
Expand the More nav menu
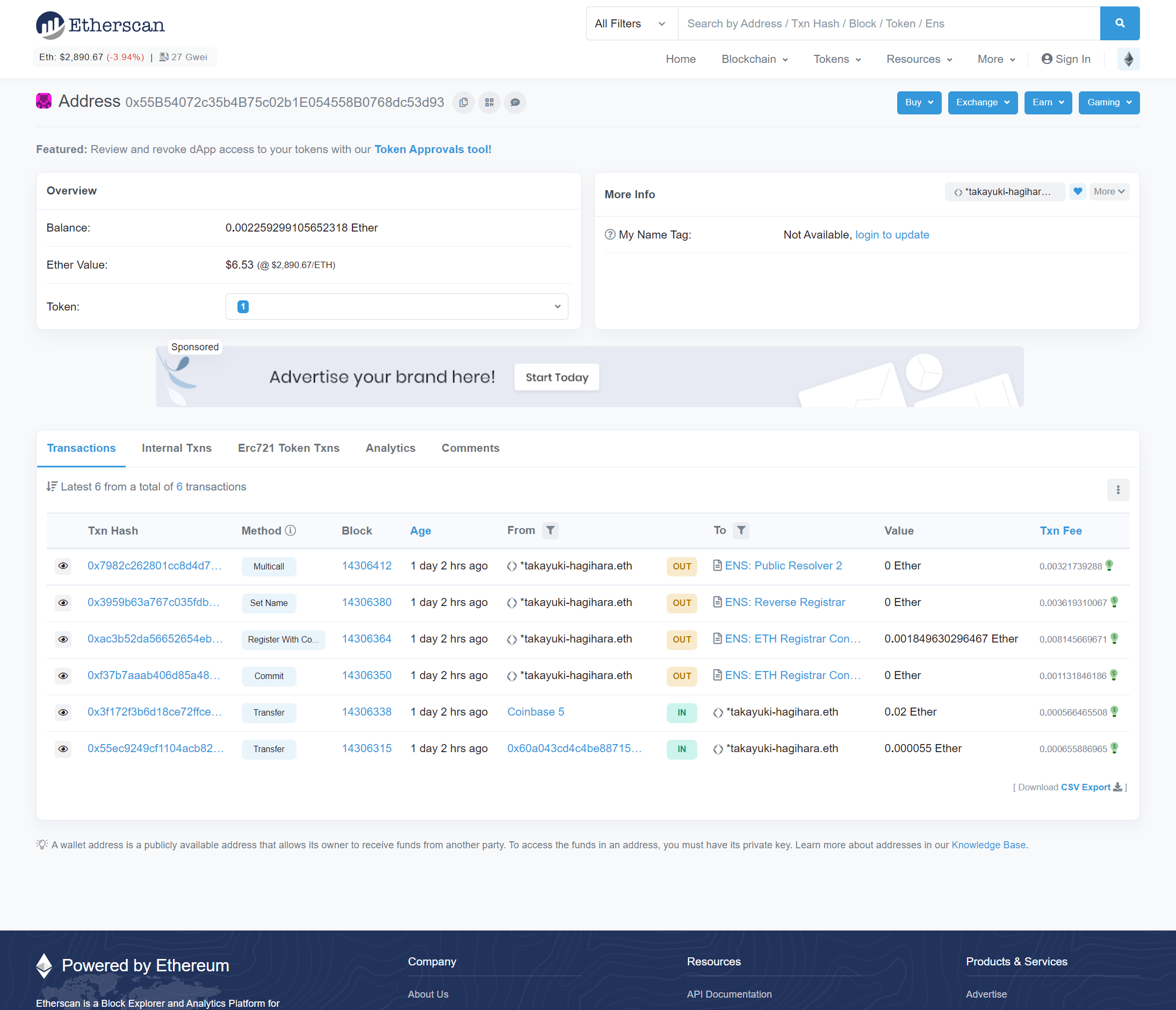click(x=996, y=59)
